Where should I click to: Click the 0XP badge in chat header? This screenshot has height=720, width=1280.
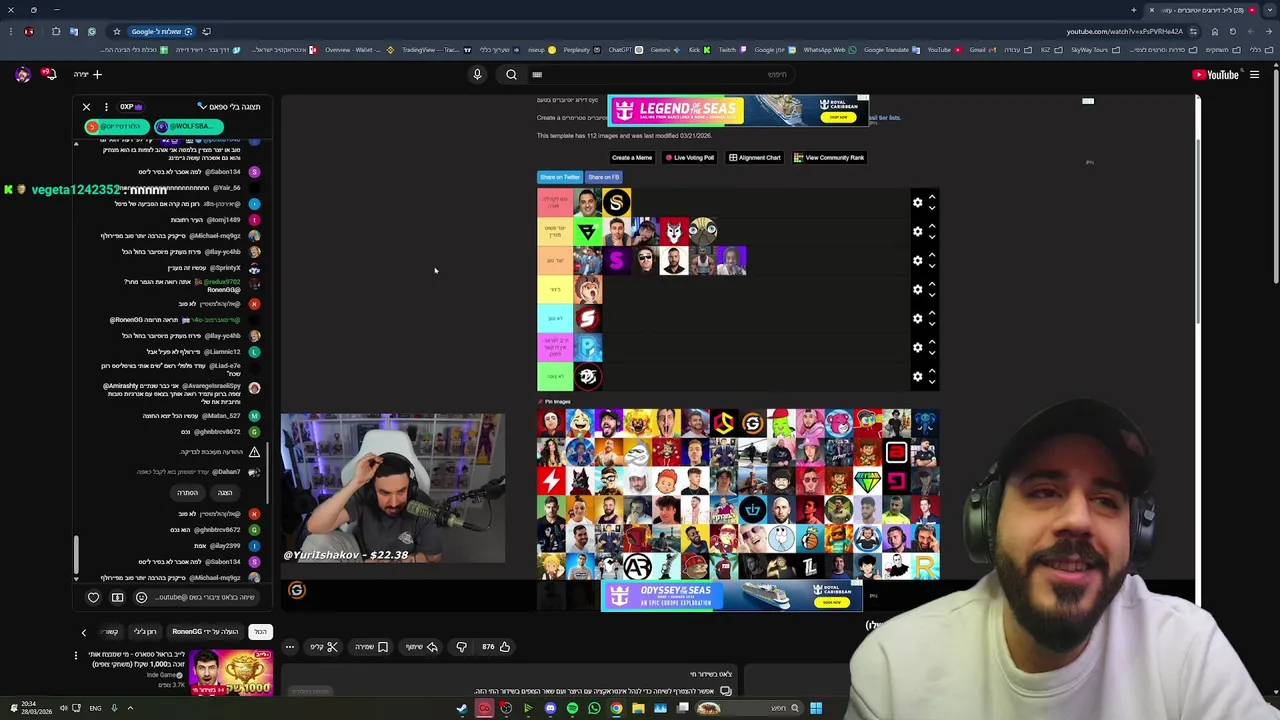pos(132,106)
